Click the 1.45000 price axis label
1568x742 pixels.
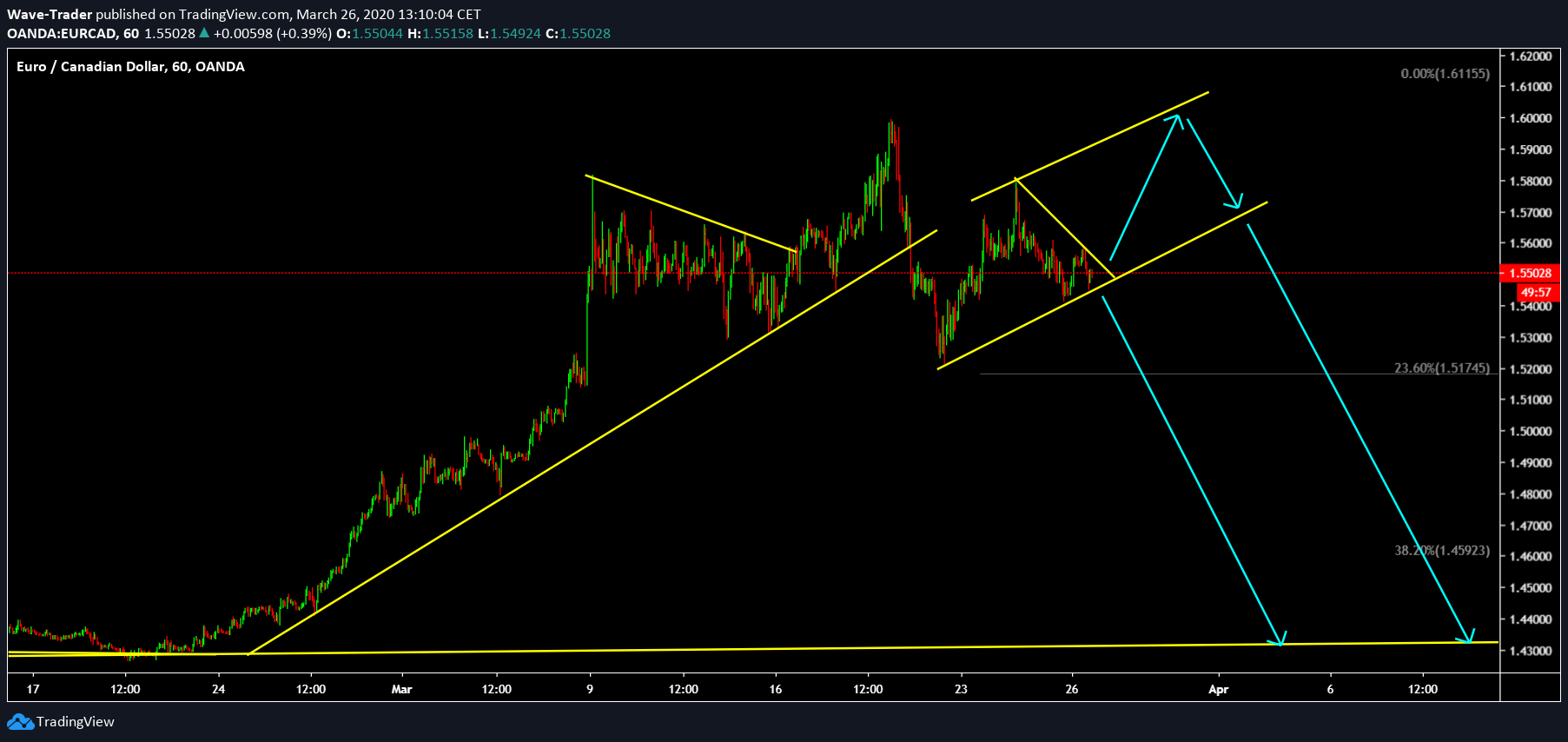coord(1530,587)
